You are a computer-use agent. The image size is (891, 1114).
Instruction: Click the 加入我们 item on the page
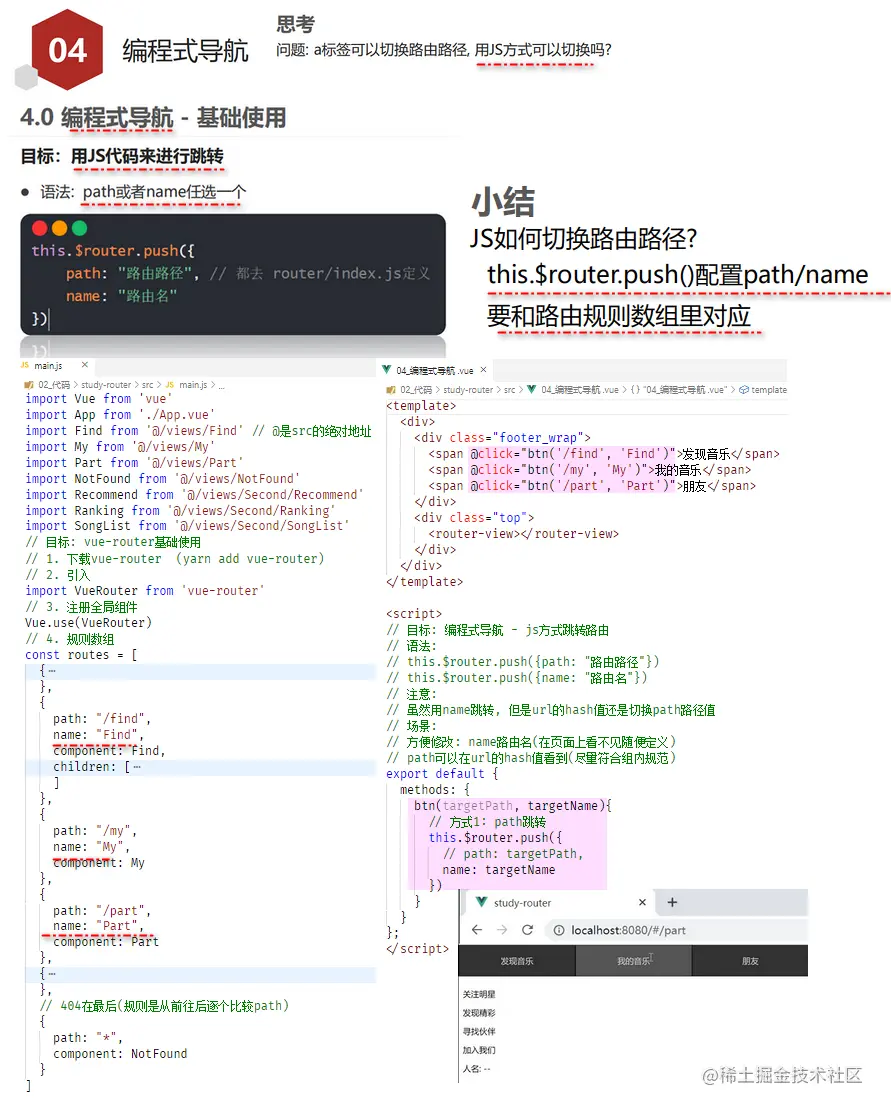[x=479, y=1049]
